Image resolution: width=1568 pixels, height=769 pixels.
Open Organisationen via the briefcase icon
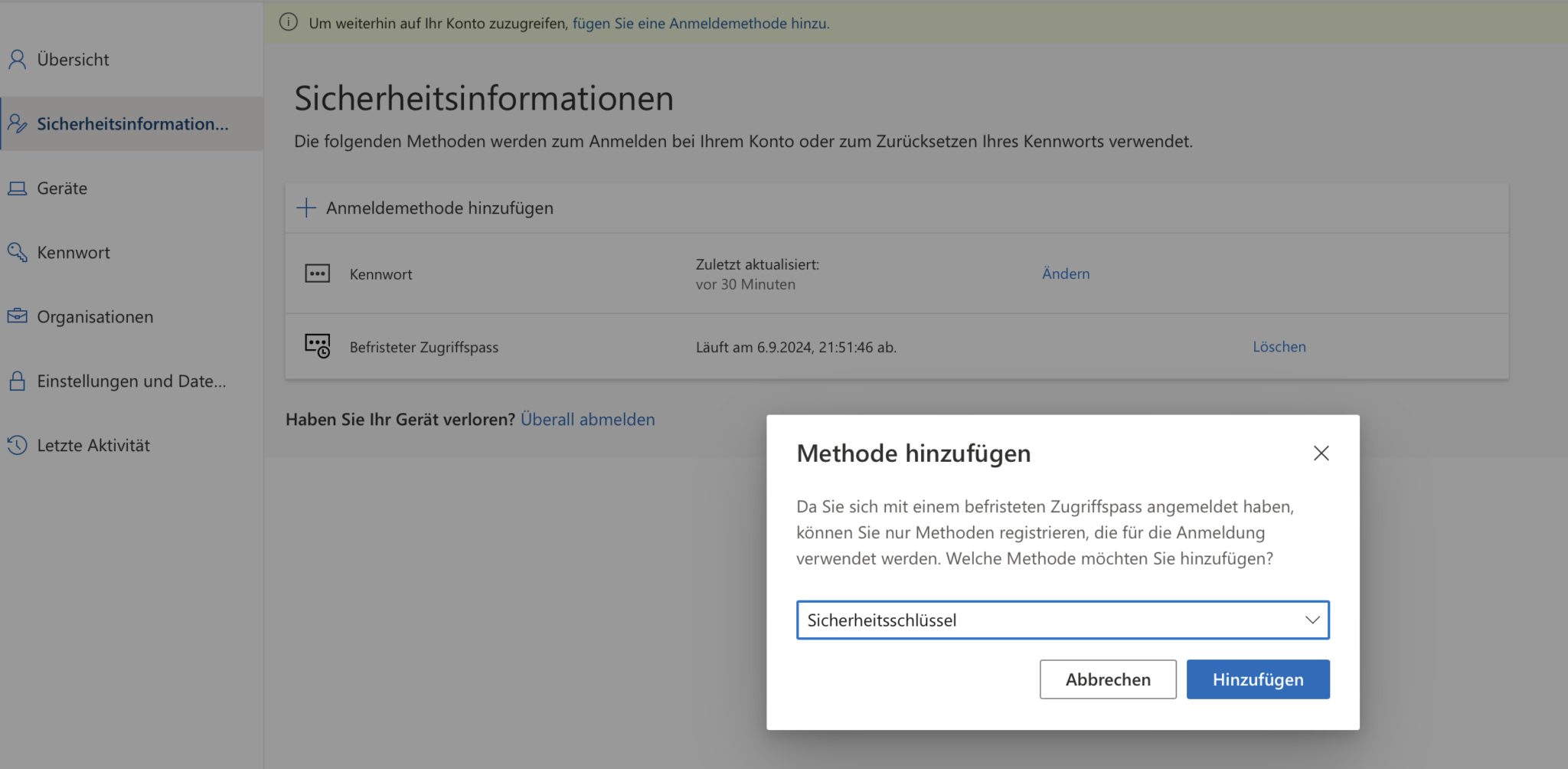[17, 316]
